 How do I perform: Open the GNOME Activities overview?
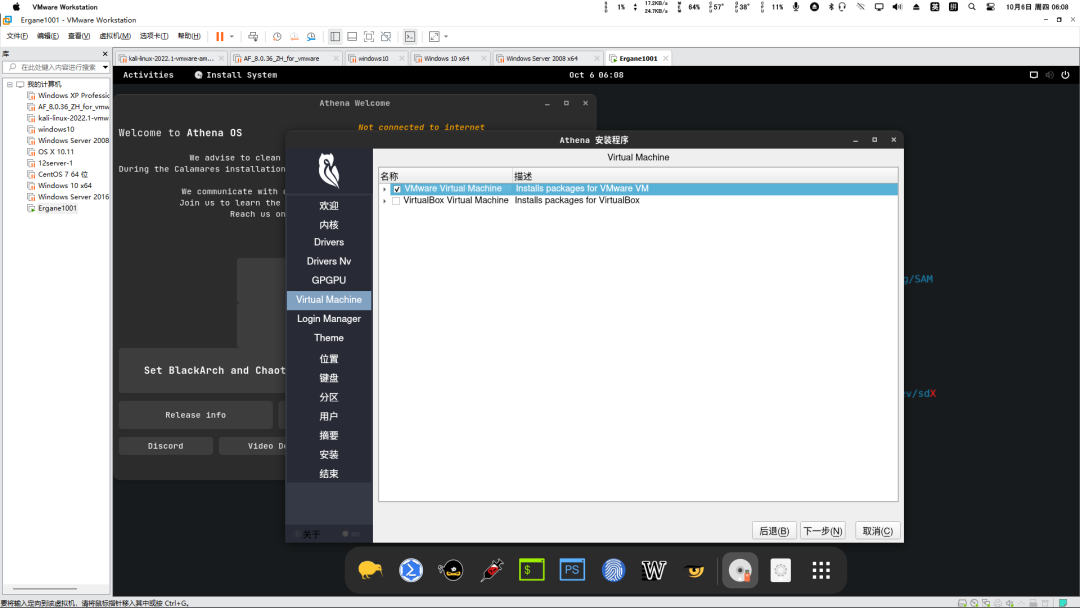pos(148,75)
